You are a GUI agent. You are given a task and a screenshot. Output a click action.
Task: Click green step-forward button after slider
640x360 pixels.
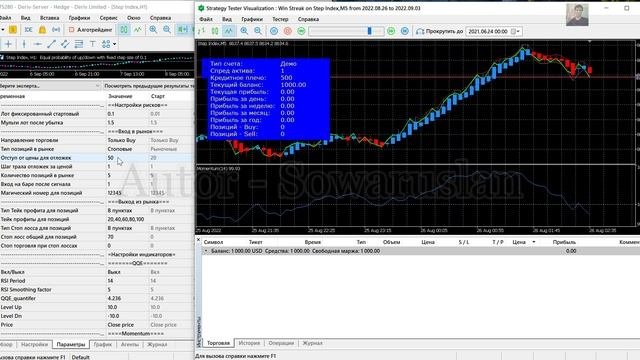coord(391,31)
